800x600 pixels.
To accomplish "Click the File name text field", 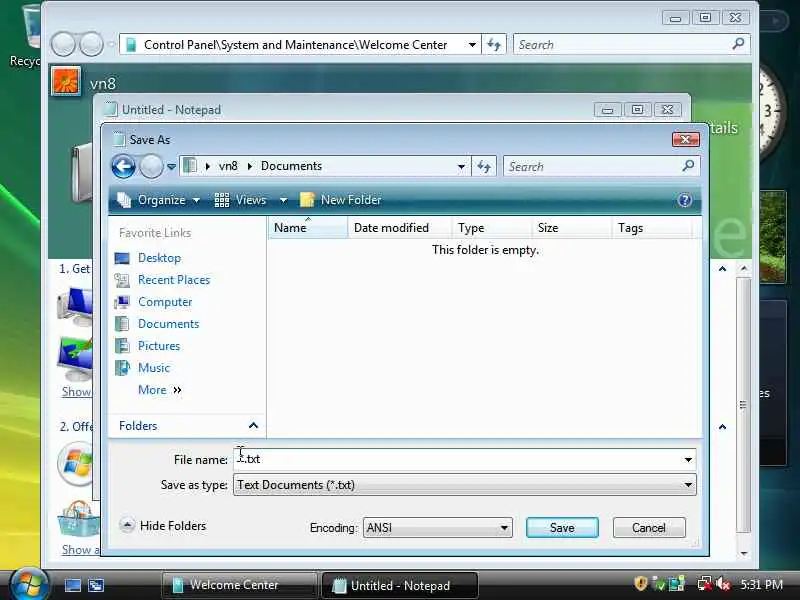I will point(458,459).
